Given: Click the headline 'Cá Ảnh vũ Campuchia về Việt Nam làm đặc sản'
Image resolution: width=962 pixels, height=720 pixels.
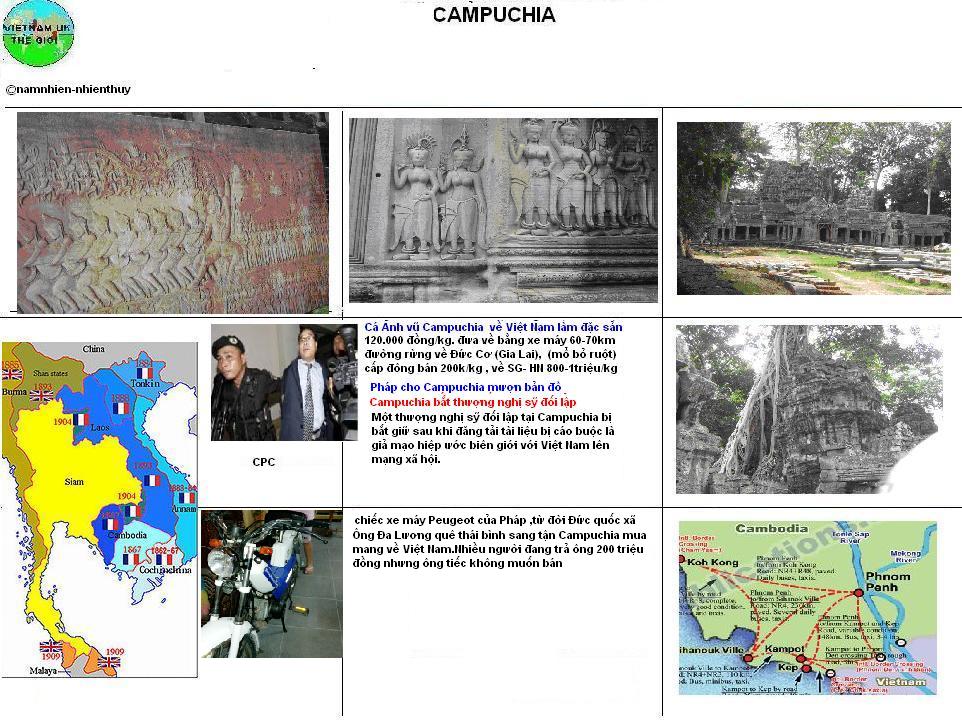Looking at the screenshot, I should click(x=493, y=327).
